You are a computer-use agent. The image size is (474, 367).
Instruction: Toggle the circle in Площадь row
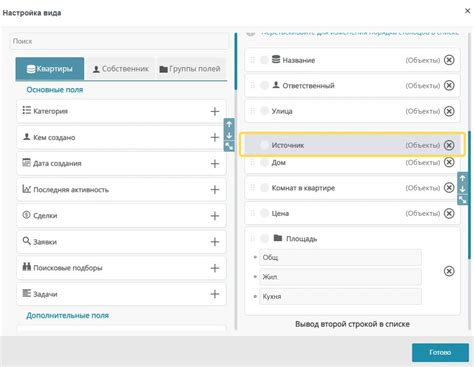264,238
